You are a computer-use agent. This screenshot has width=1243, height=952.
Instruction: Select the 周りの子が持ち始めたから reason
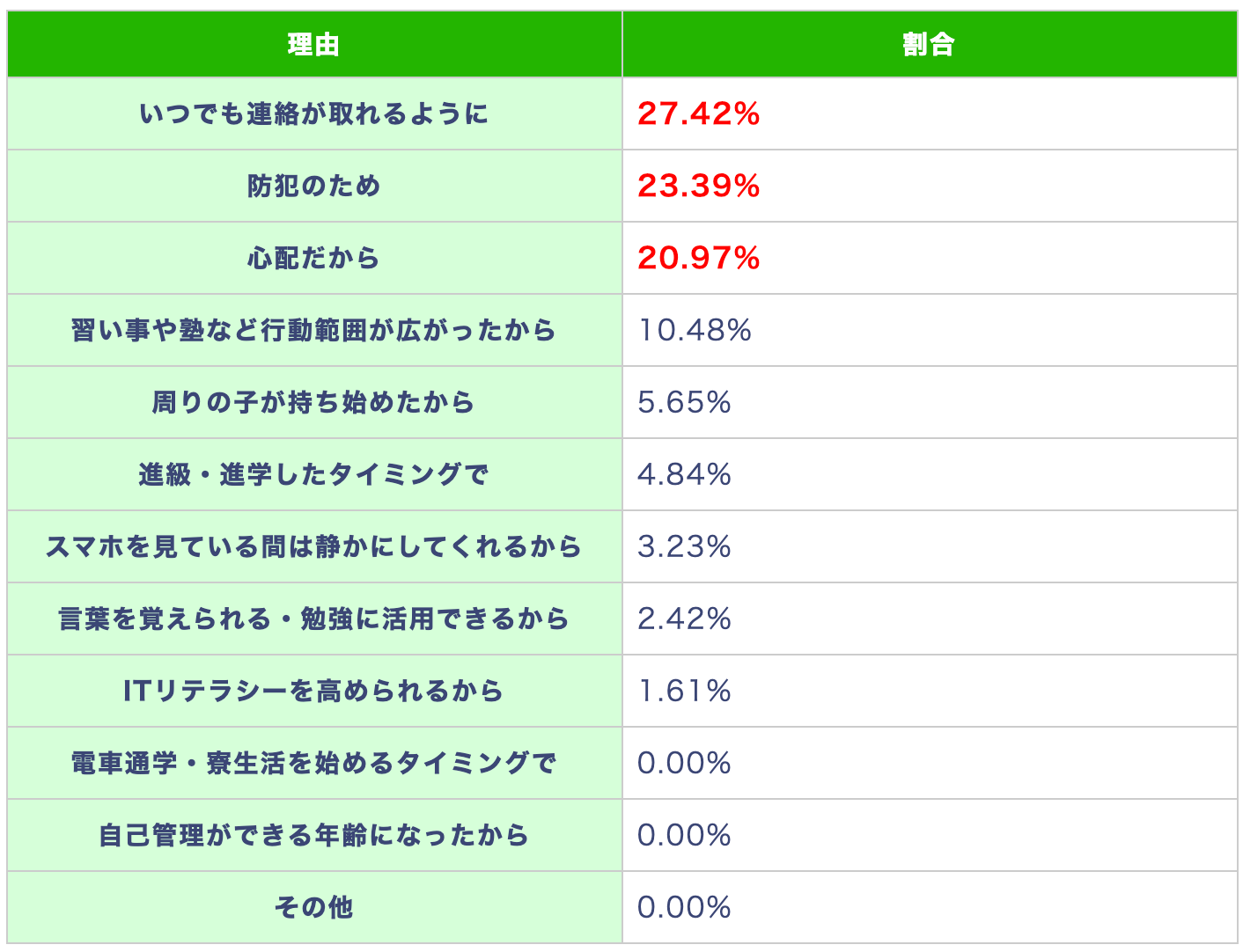click(x=314, y=402)
